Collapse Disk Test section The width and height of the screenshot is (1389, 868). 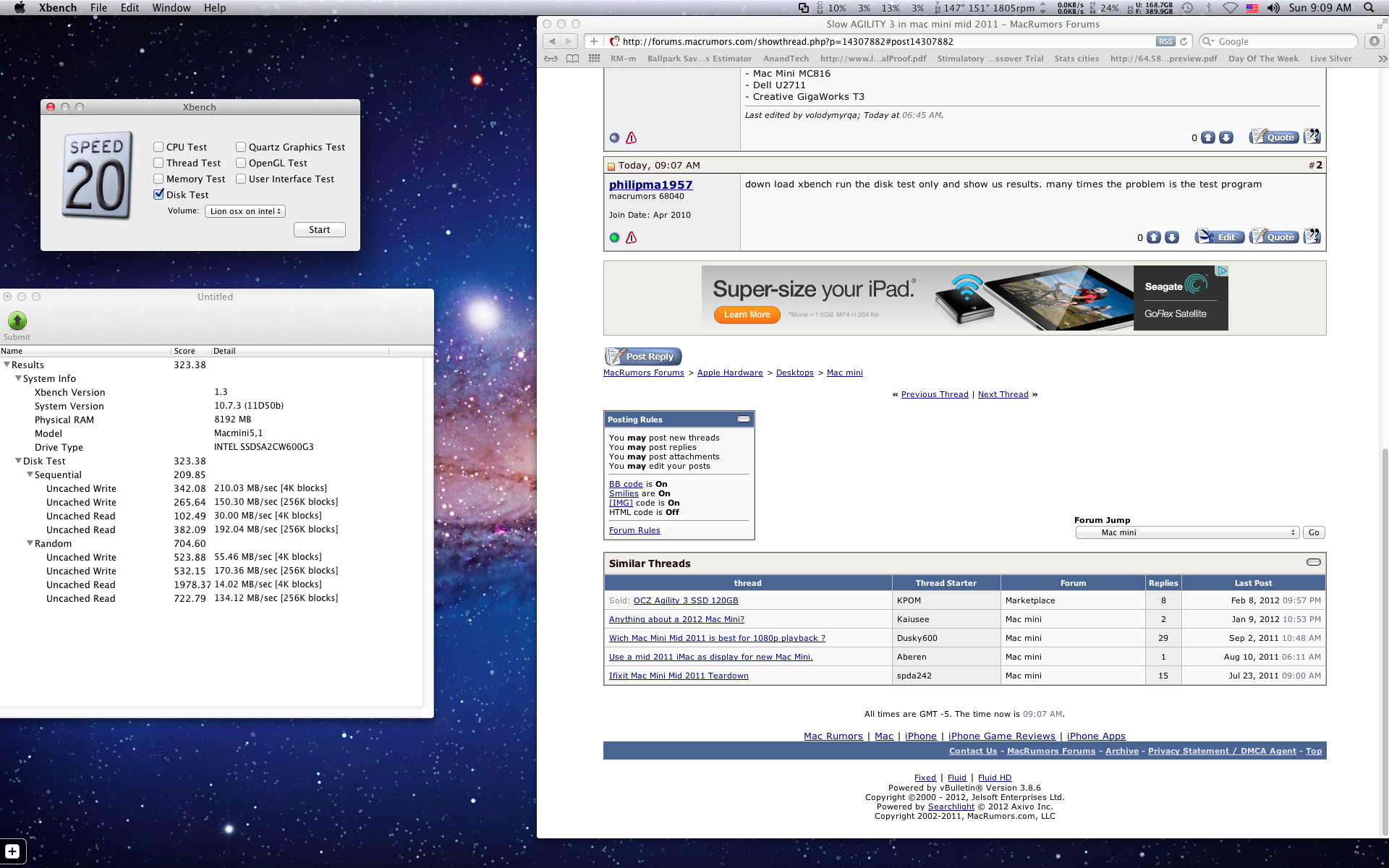coord(18,461)
